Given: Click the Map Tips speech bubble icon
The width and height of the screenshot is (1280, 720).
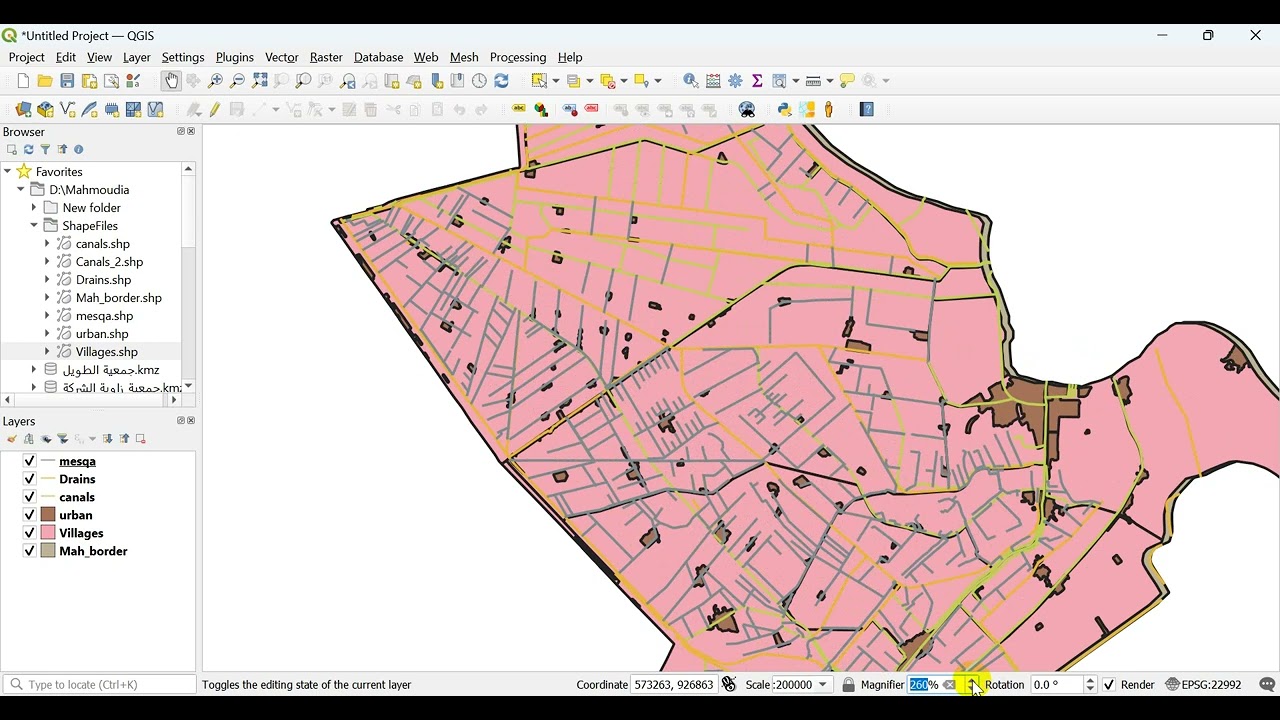Looking at the screenshot, I should coord(847,81).
